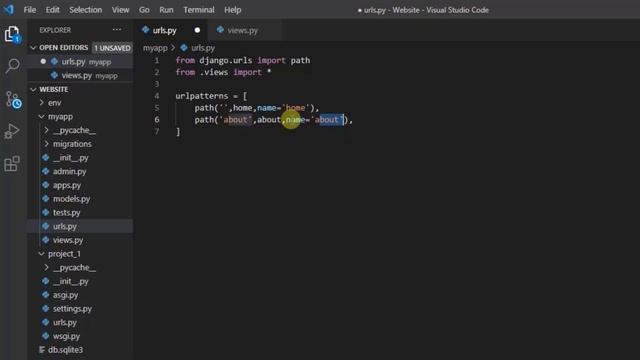Open the Run menu
This screenshot has height=360, width=640.
[x=166, y=10]
